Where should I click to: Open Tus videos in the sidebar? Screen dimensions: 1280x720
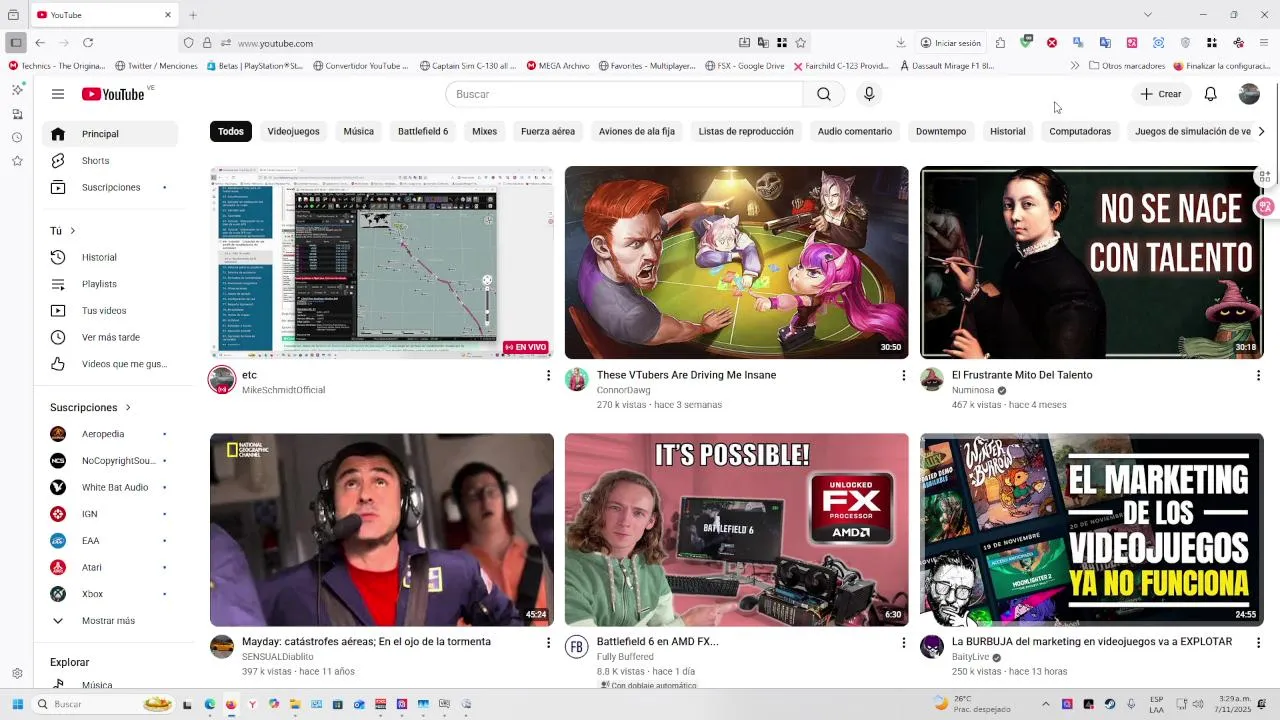point(110,311)
